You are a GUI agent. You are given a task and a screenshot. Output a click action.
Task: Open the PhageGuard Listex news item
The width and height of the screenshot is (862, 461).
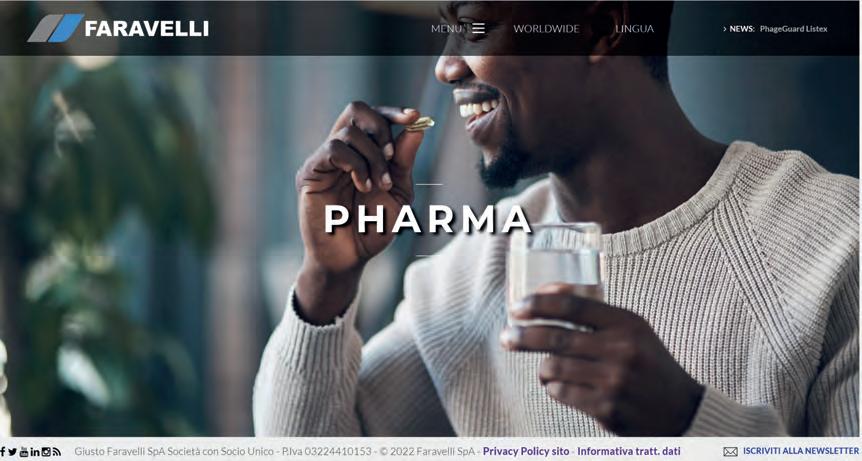(793, 29)
